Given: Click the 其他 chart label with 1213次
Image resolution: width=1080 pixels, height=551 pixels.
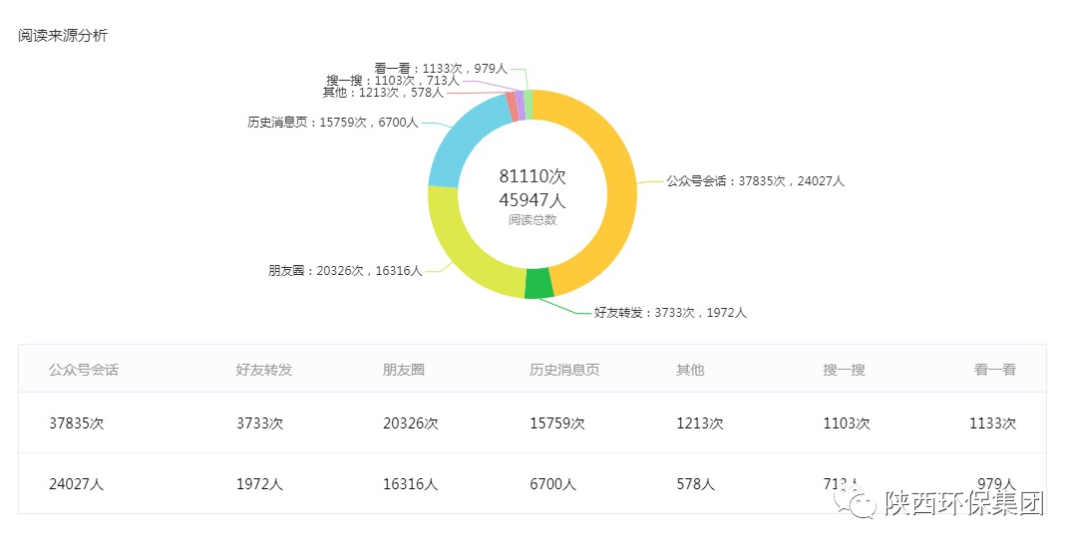Looking at the screenshot, I should [x=383, y=92].
